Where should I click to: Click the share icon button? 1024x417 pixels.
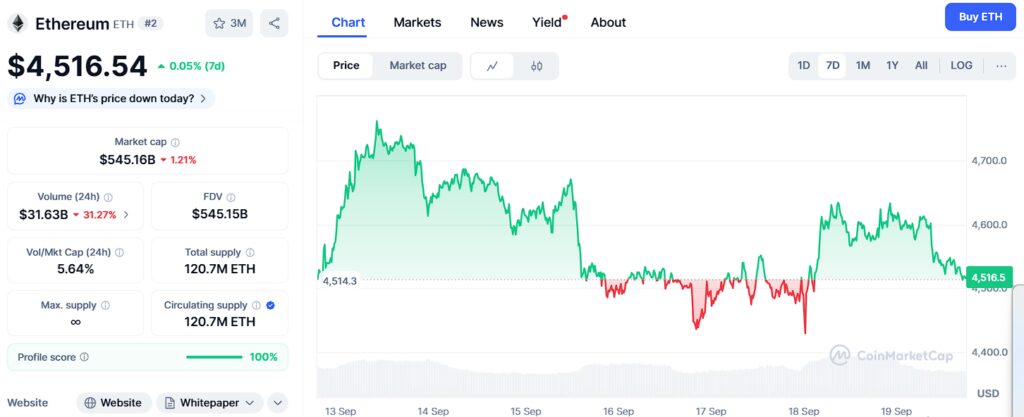click(x=274, y=23)
